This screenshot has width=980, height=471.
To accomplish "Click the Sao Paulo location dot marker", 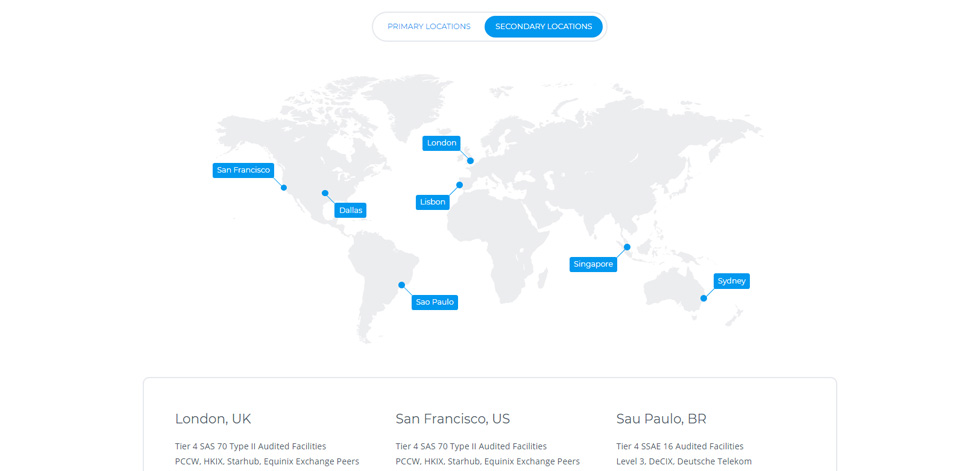I will tap(402, 285).
